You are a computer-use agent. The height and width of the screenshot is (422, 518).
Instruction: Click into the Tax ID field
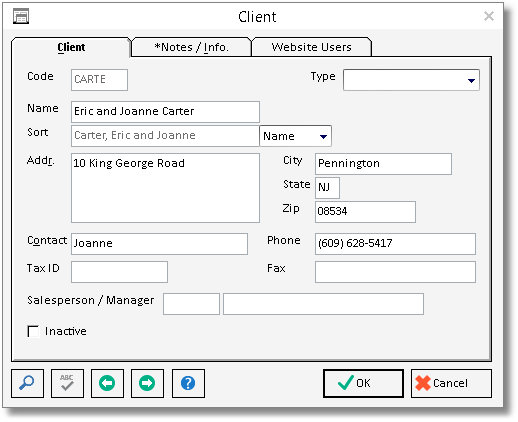click(x=119, y=272)
